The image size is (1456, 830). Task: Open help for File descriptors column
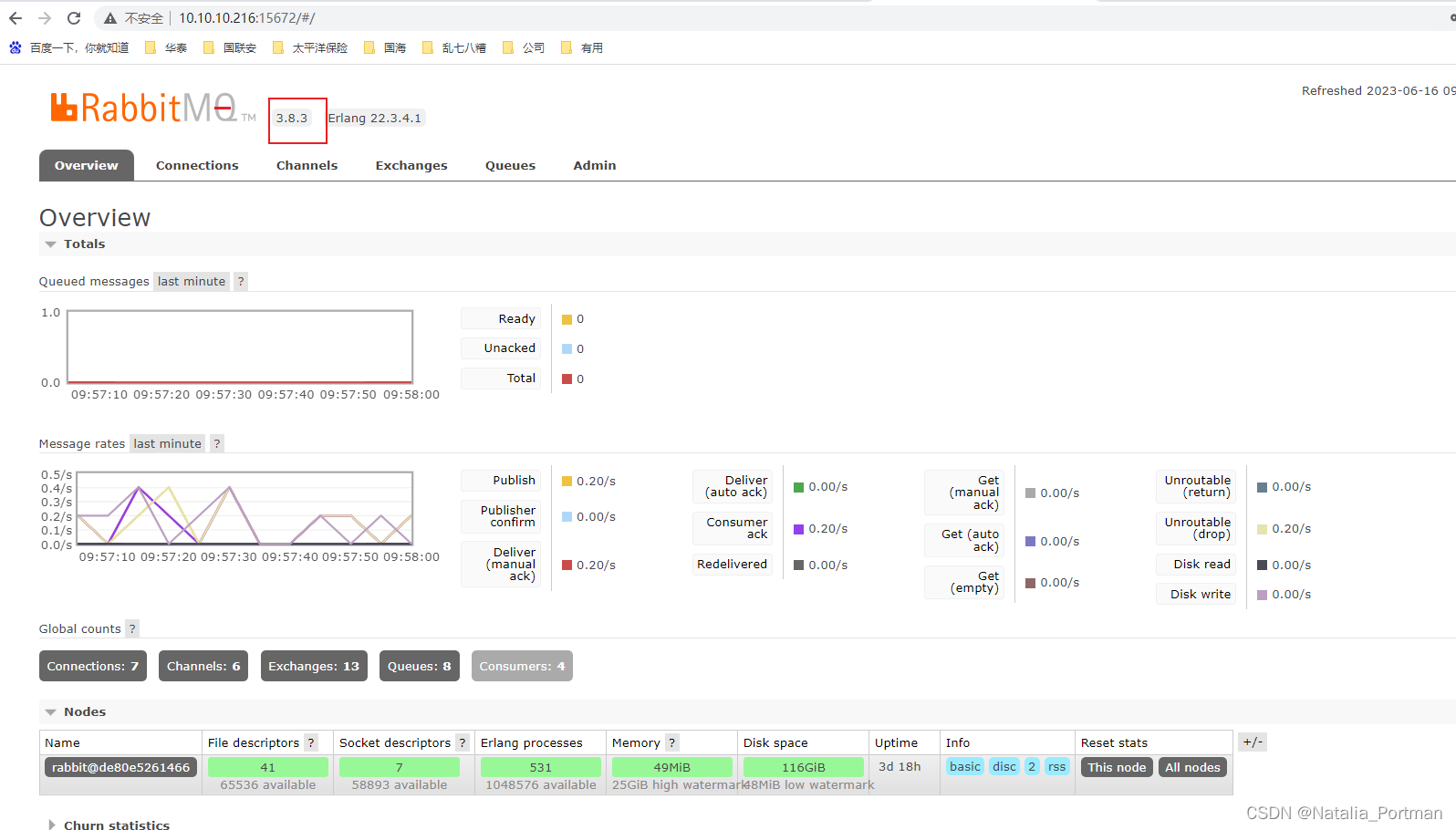point(311,742)
